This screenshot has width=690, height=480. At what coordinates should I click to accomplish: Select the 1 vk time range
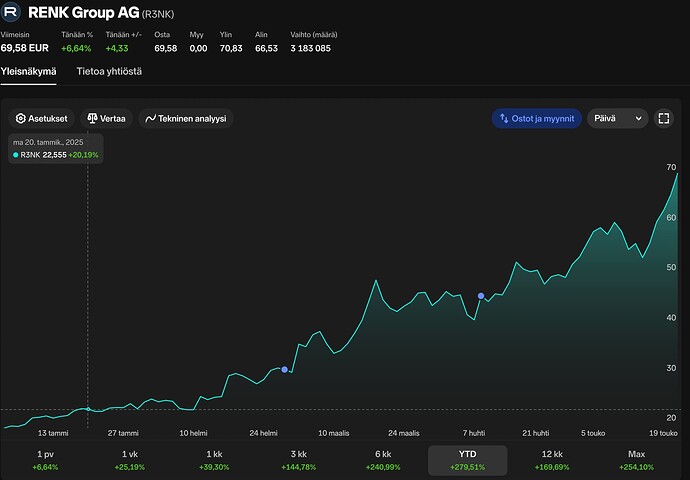point(129,460)
